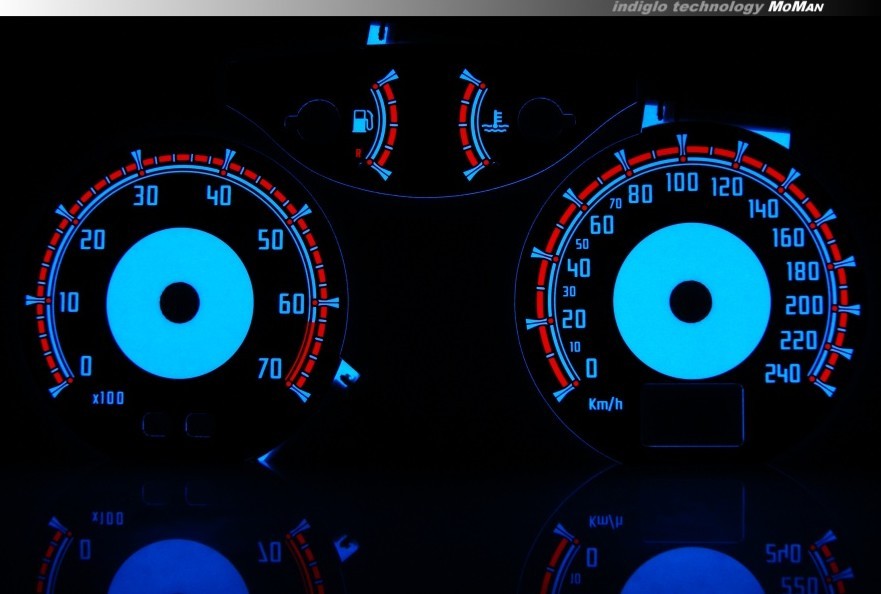Click the 40 mark on tachometer
The width and height of the screenshot is (881, 594).
pos(218,196)
